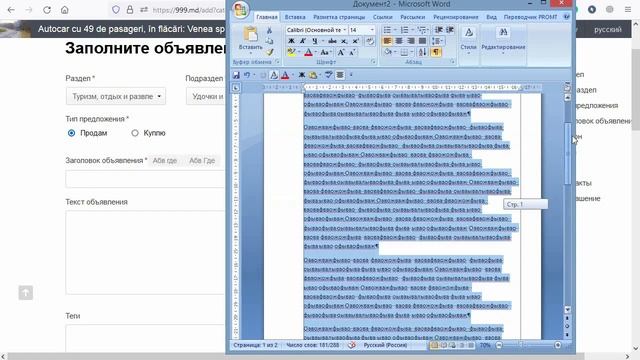Click the numbered list icon
Image resolution: width=640 pixels, height=360 pixels.
[x=404, y=30]
